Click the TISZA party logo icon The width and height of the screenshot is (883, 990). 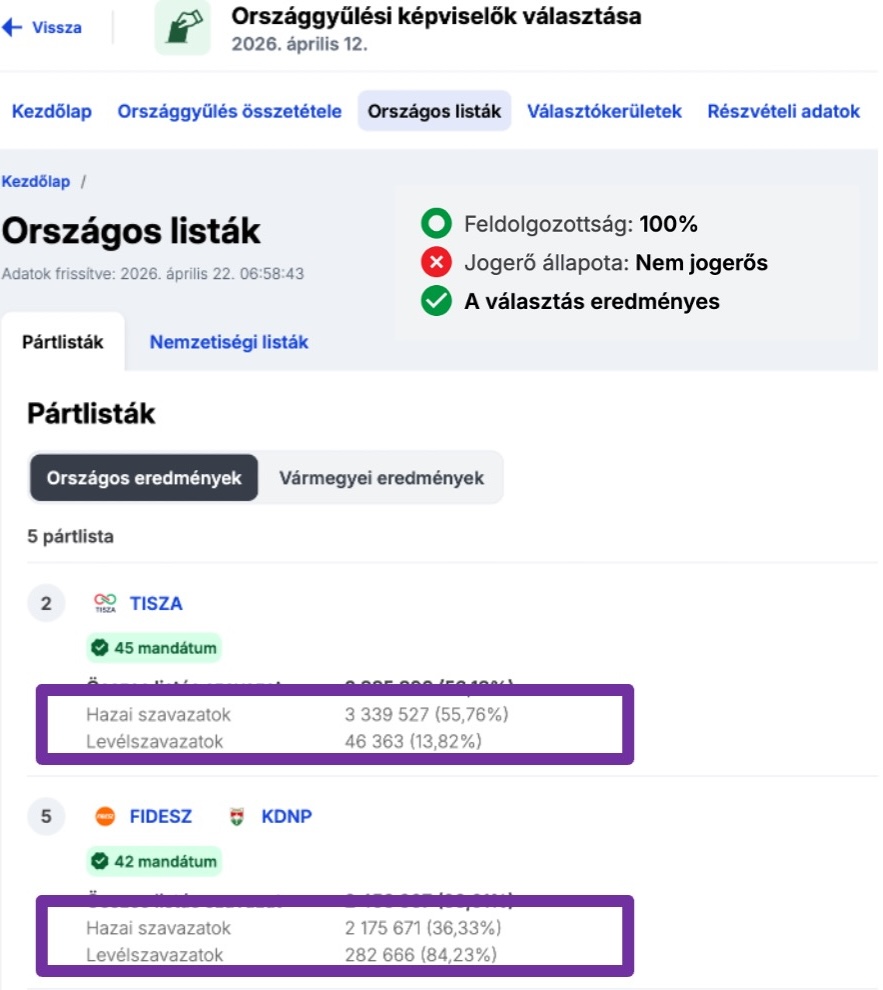105,603
